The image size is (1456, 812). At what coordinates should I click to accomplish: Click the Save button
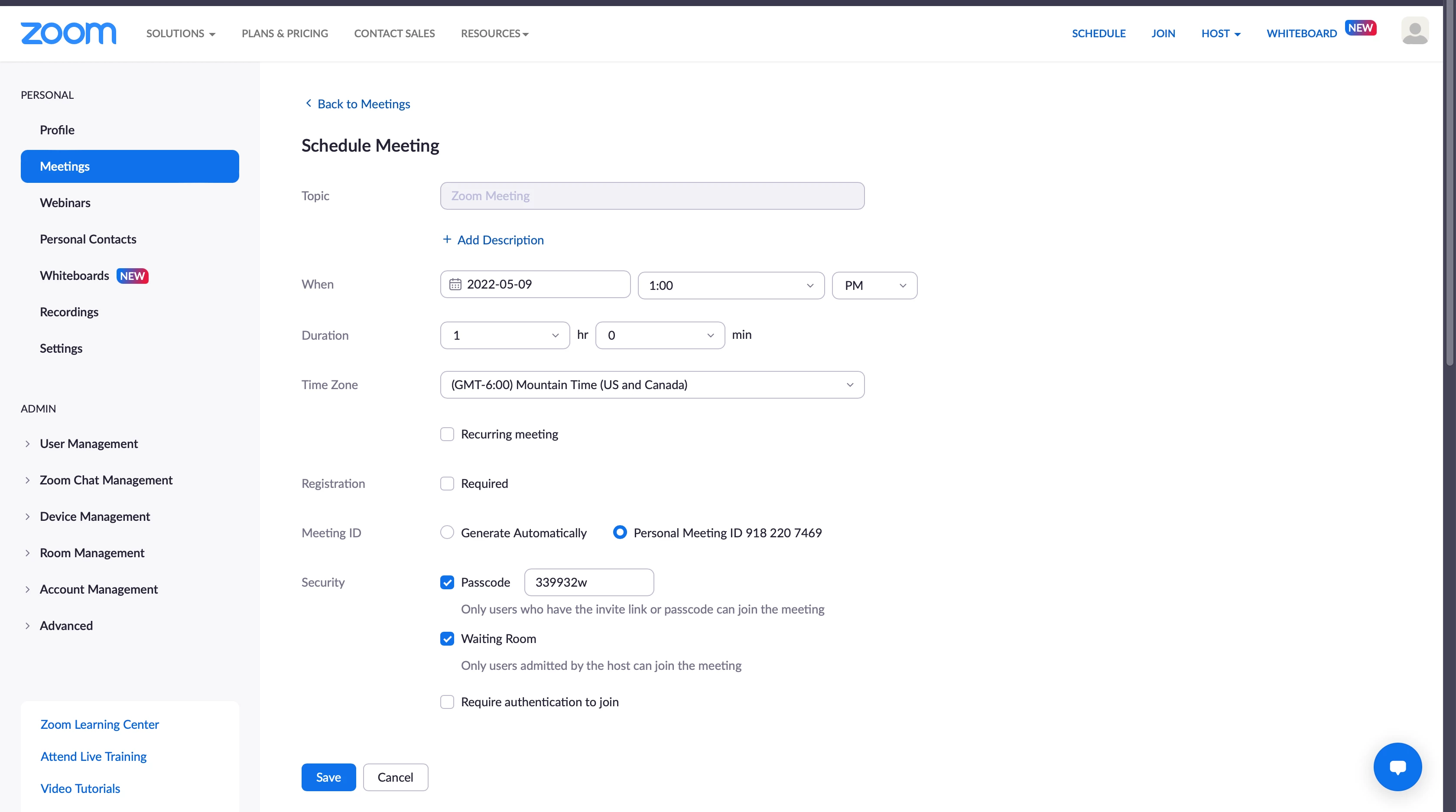[328, 777]
